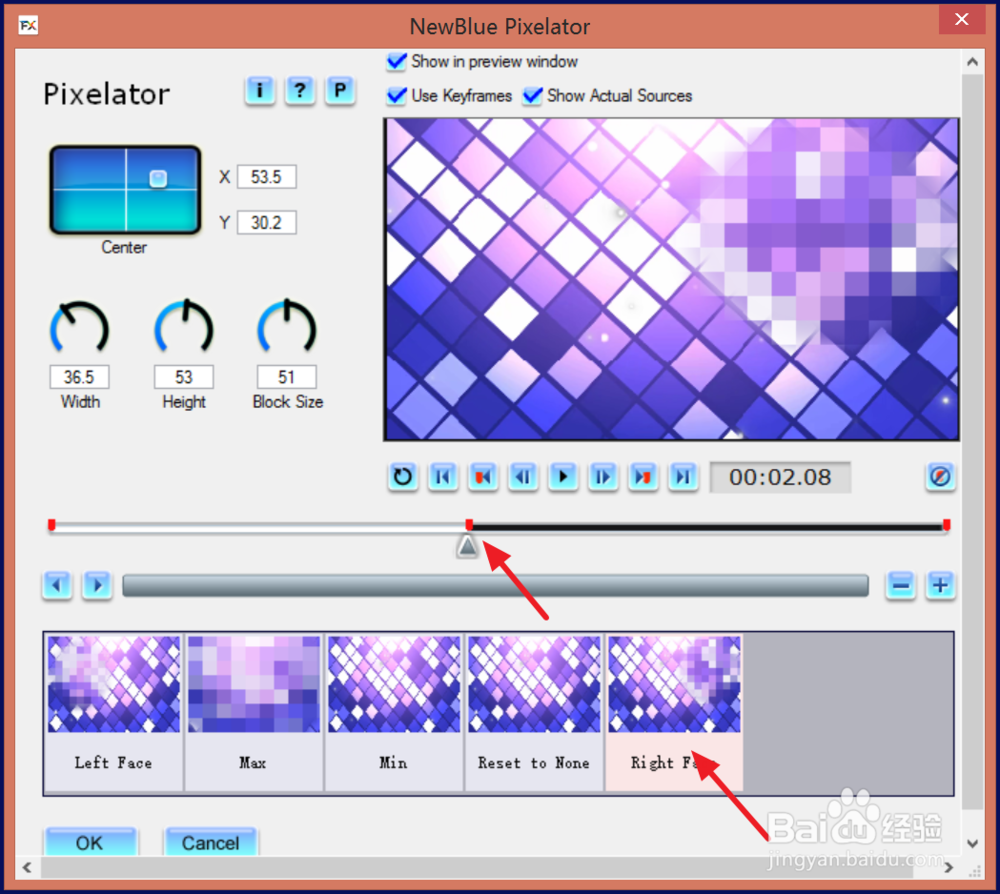The width and height of the screenshot is (1000, 894).
Task: Close the NewBlue Pixelator window
Action: (x=962, y=19)
